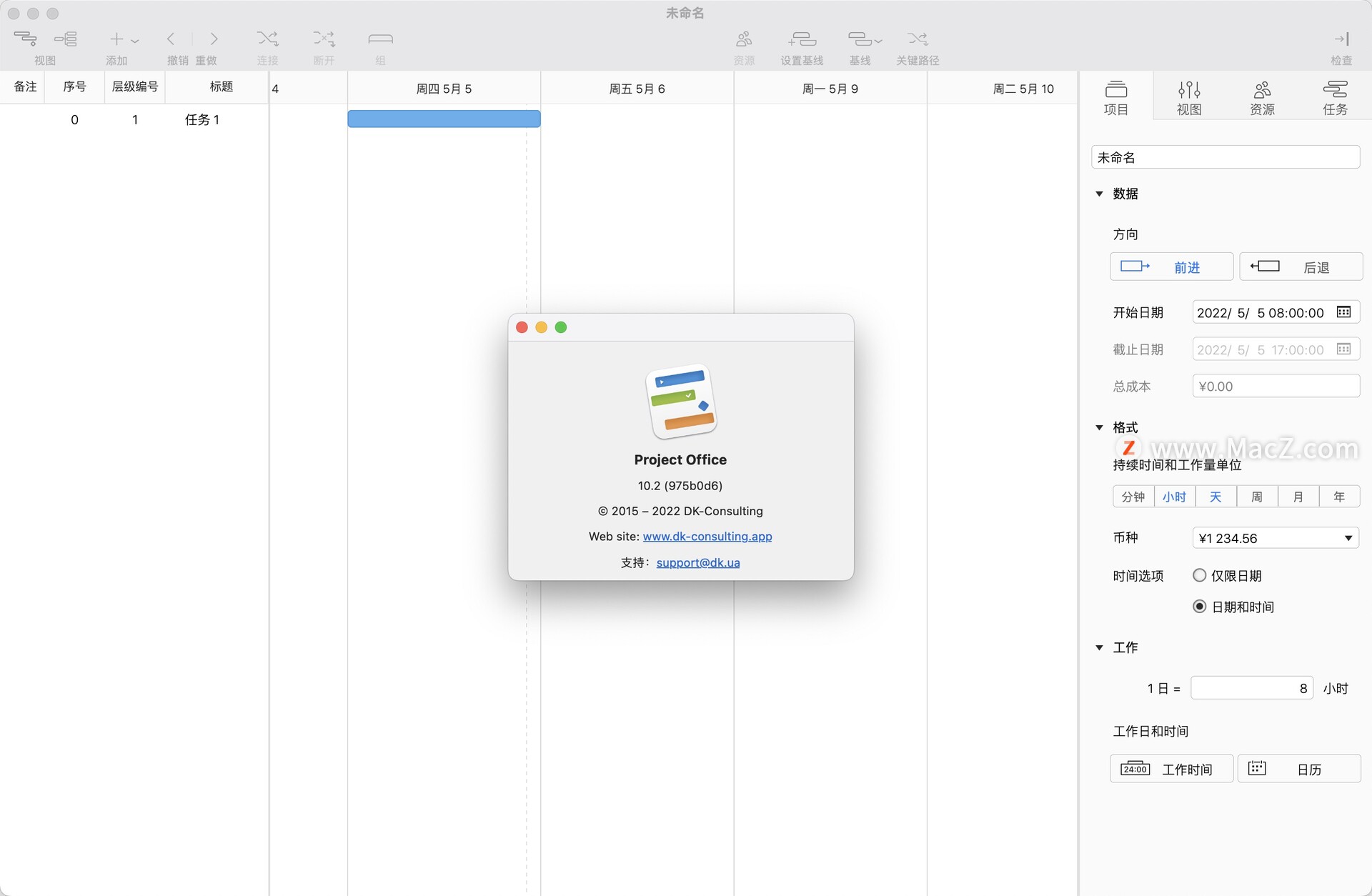The image size is (1372, 896).
Task: Choose the 后退 direction toggle
Action: [1301, 267]
